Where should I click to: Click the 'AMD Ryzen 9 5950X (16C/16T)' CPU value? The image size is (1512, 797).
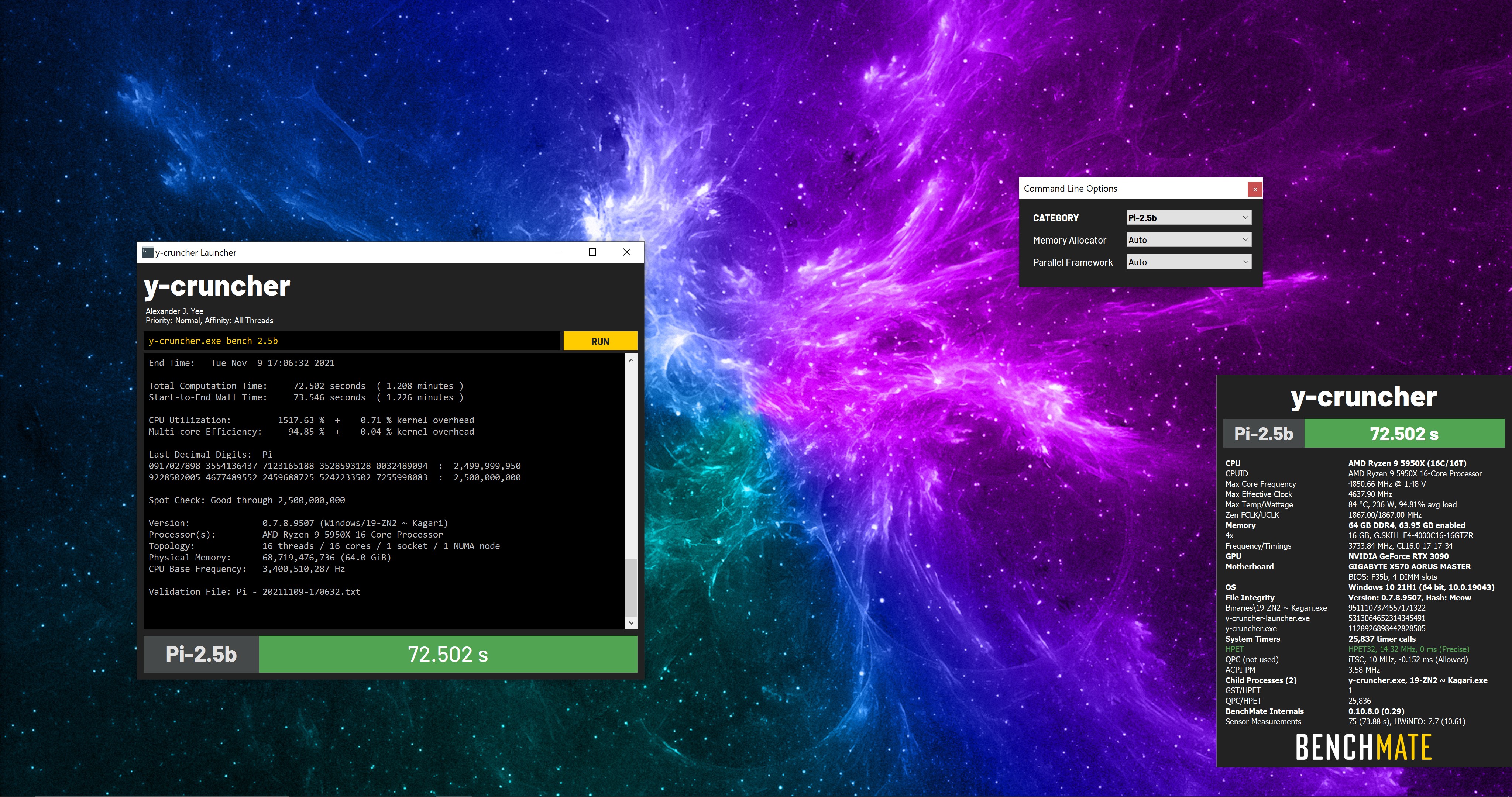pos(1407,464)
